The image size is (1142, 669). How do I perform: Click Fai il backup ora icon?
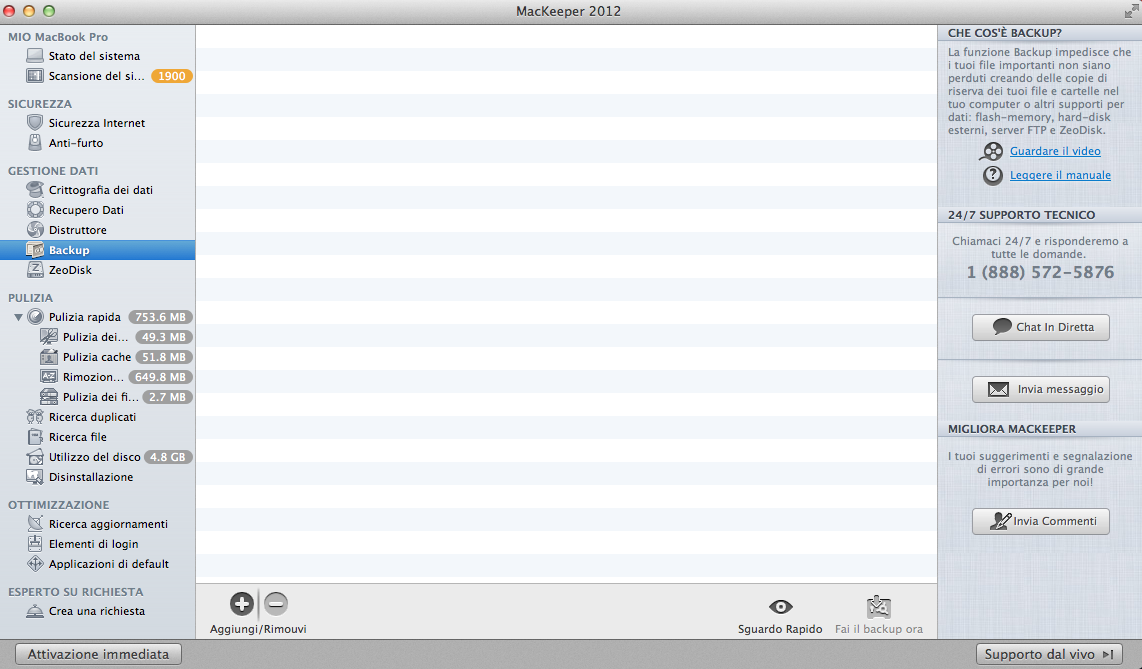click(x=879, y=606)
